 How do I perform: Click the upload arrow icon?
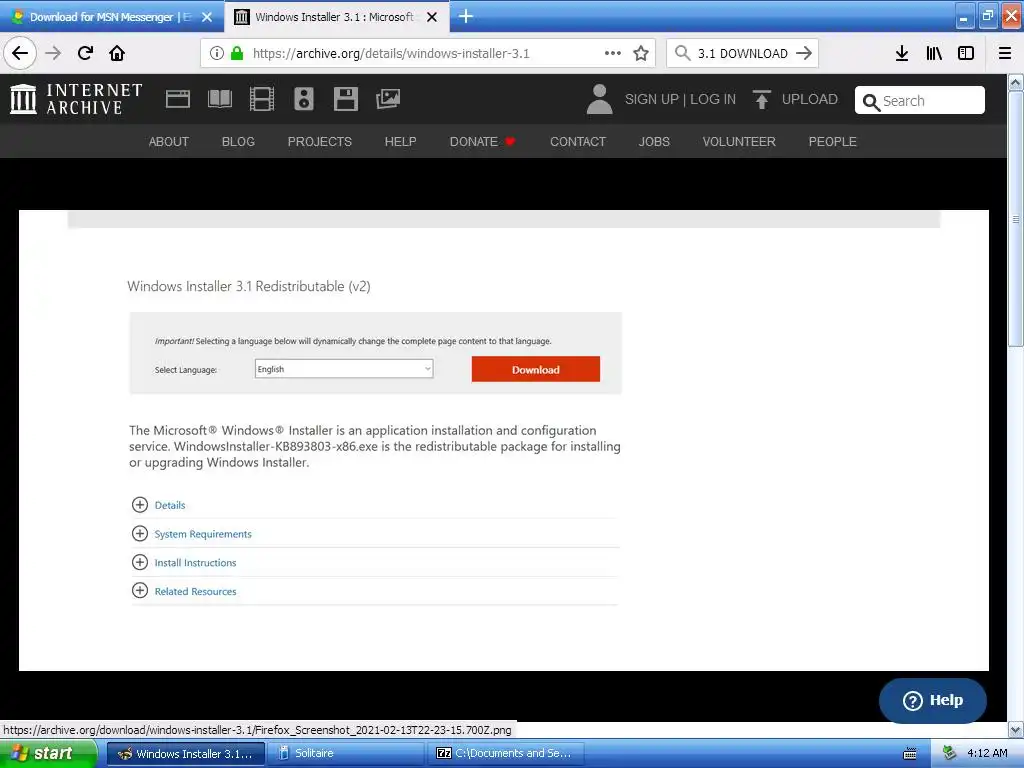click(x=761, y=99)
